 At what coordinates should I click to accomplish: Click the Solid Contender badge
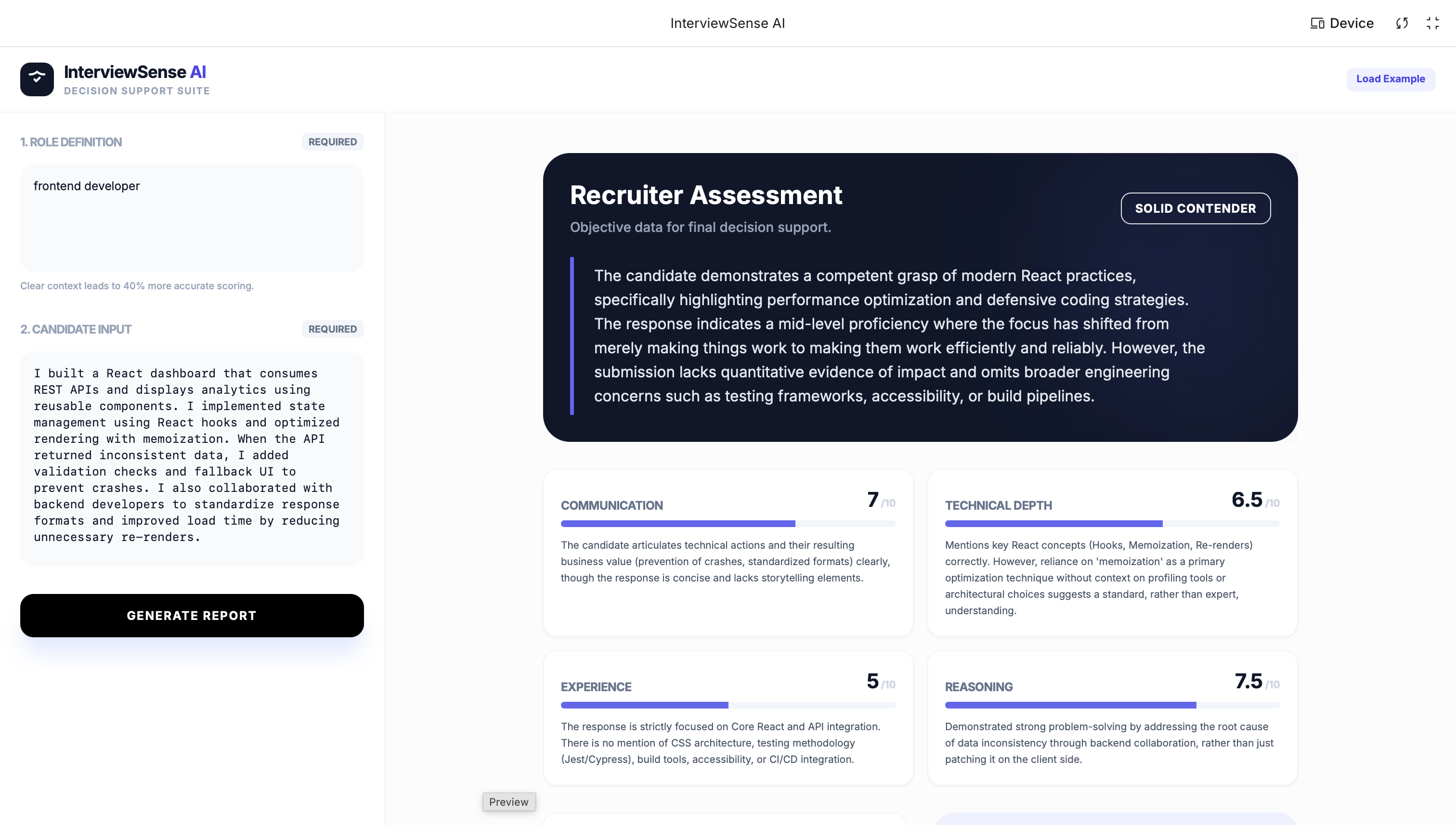click(x=1195, y=208)
